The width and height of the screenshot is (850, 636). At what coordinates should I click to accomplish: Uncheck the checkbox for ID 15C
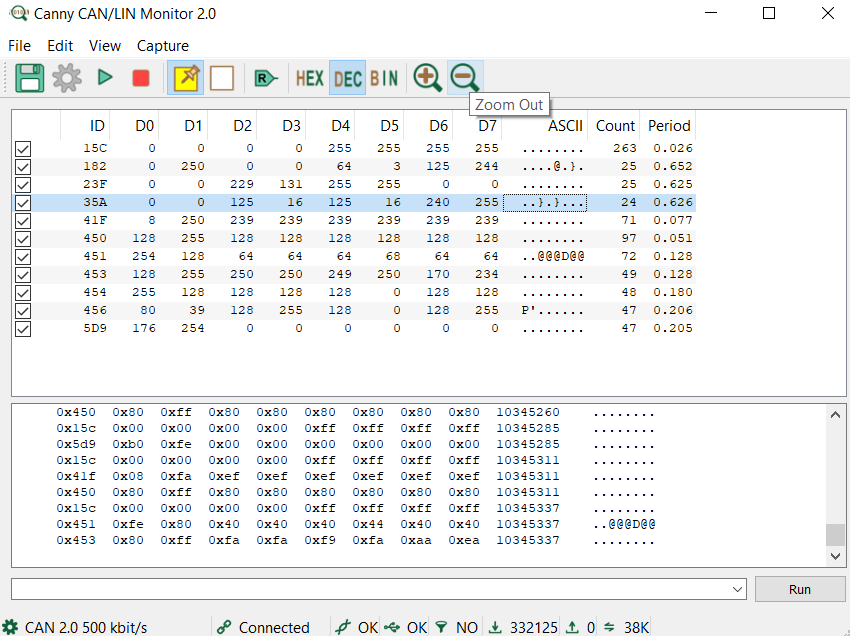[23, 149]
